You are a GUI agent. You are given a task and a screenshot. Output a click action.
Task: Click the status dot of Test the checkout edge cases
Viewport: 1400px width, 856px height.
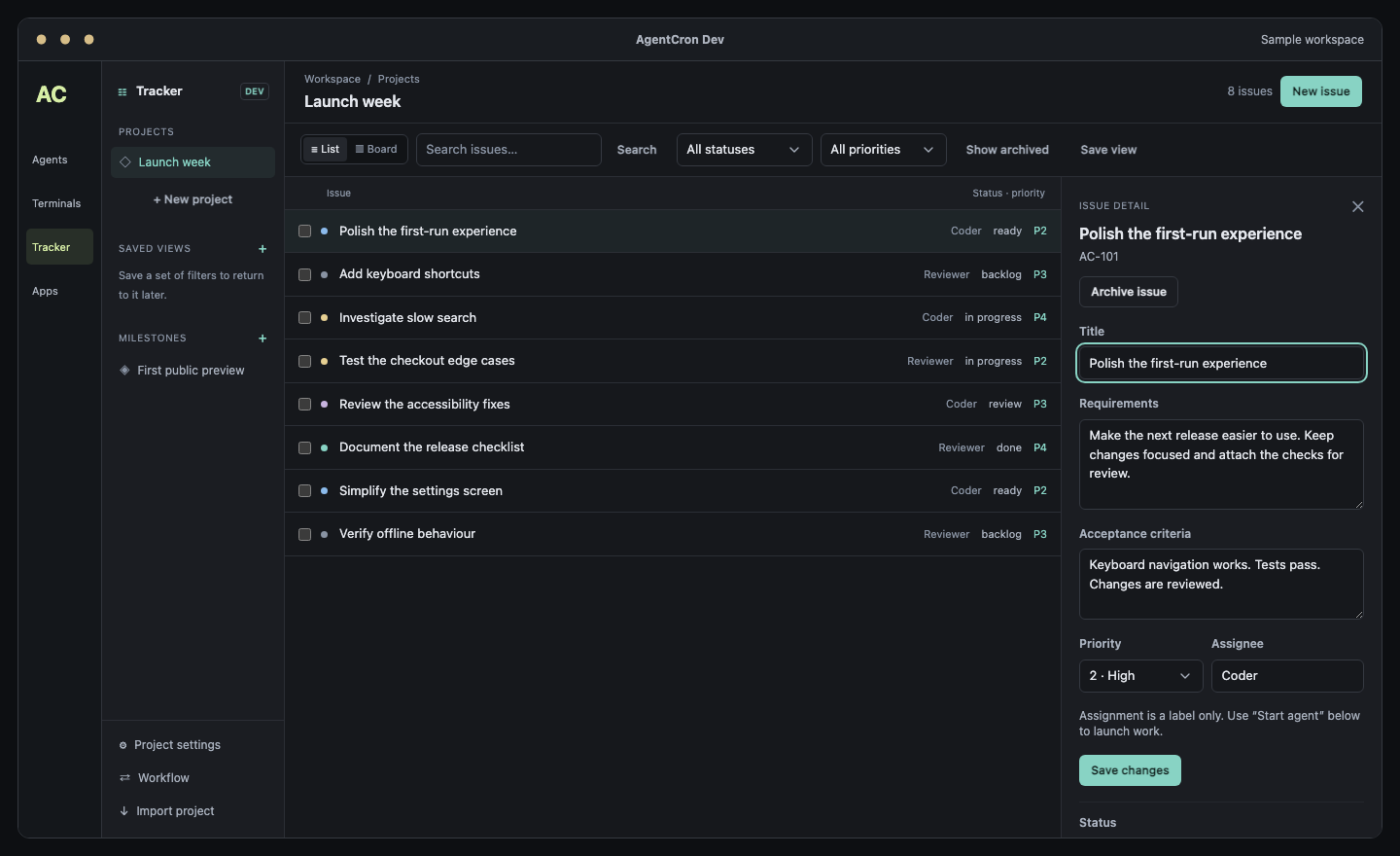(324, 361)
